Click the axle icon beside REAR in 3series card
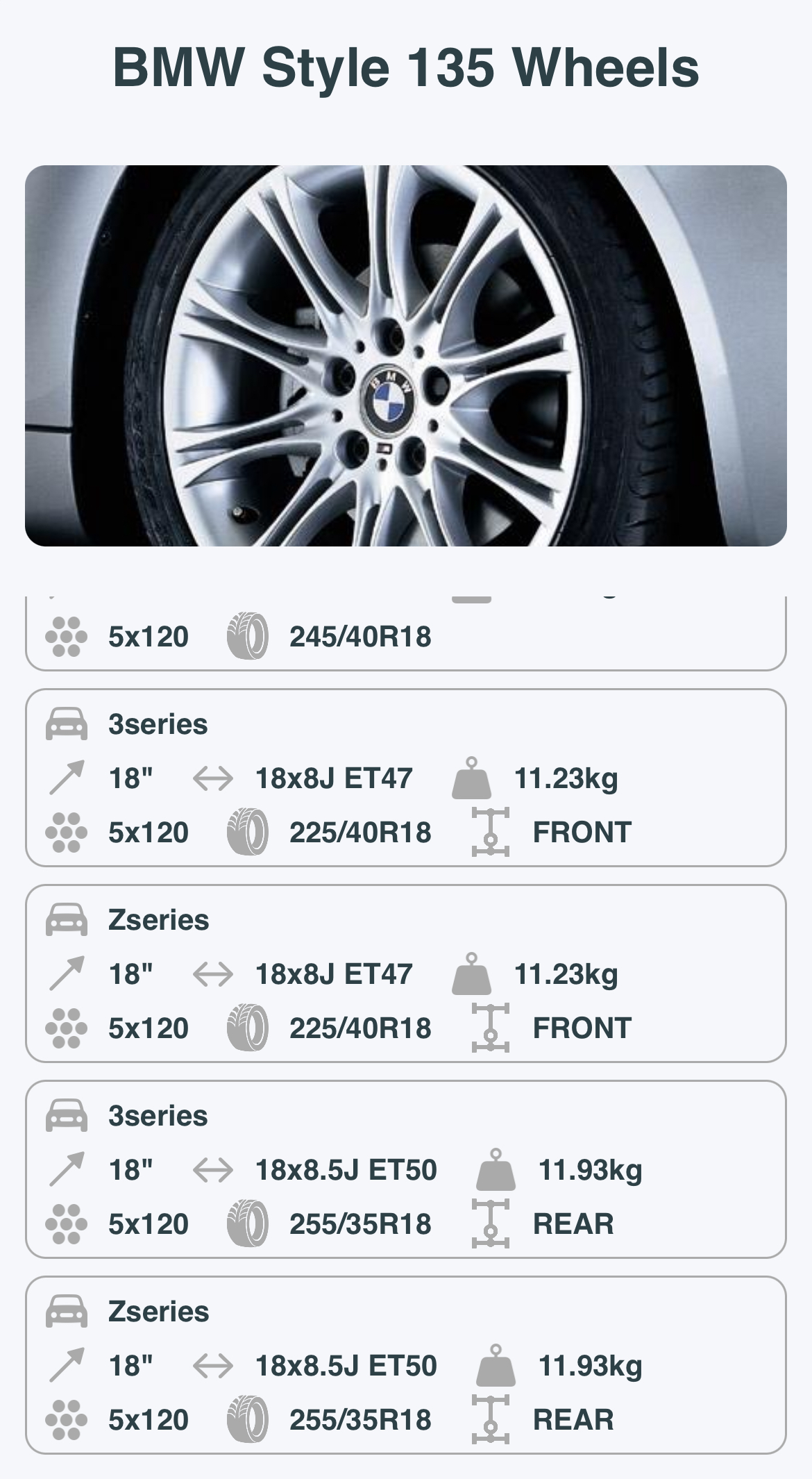 (490, 1223)
